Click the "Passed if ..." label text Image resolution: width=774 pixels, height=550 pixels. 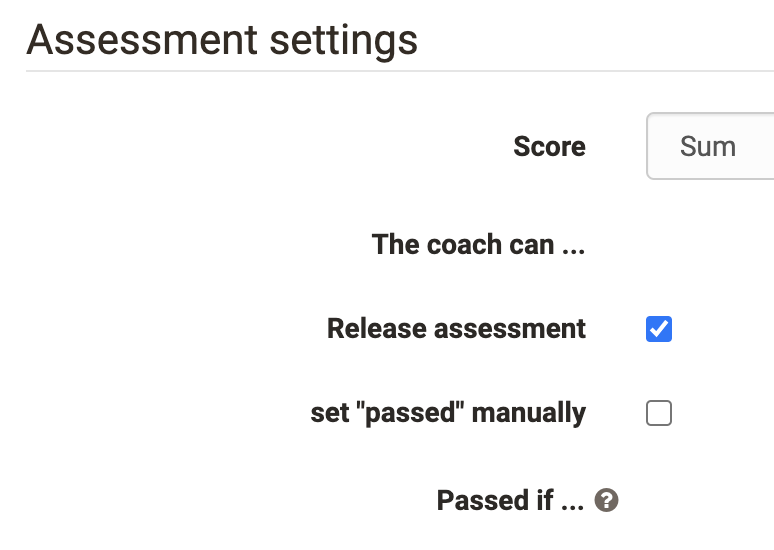[510, 500]
